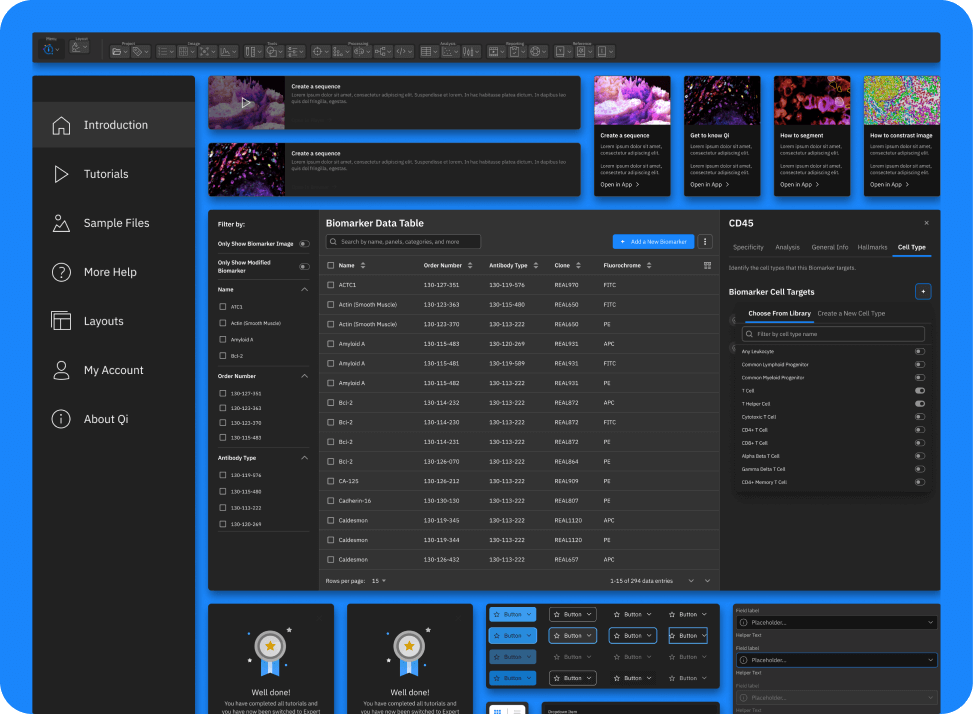This screenshot has height=714, width=973.
Task: Switch to the Analysis tab in CD45
Action: click(787, 247)
